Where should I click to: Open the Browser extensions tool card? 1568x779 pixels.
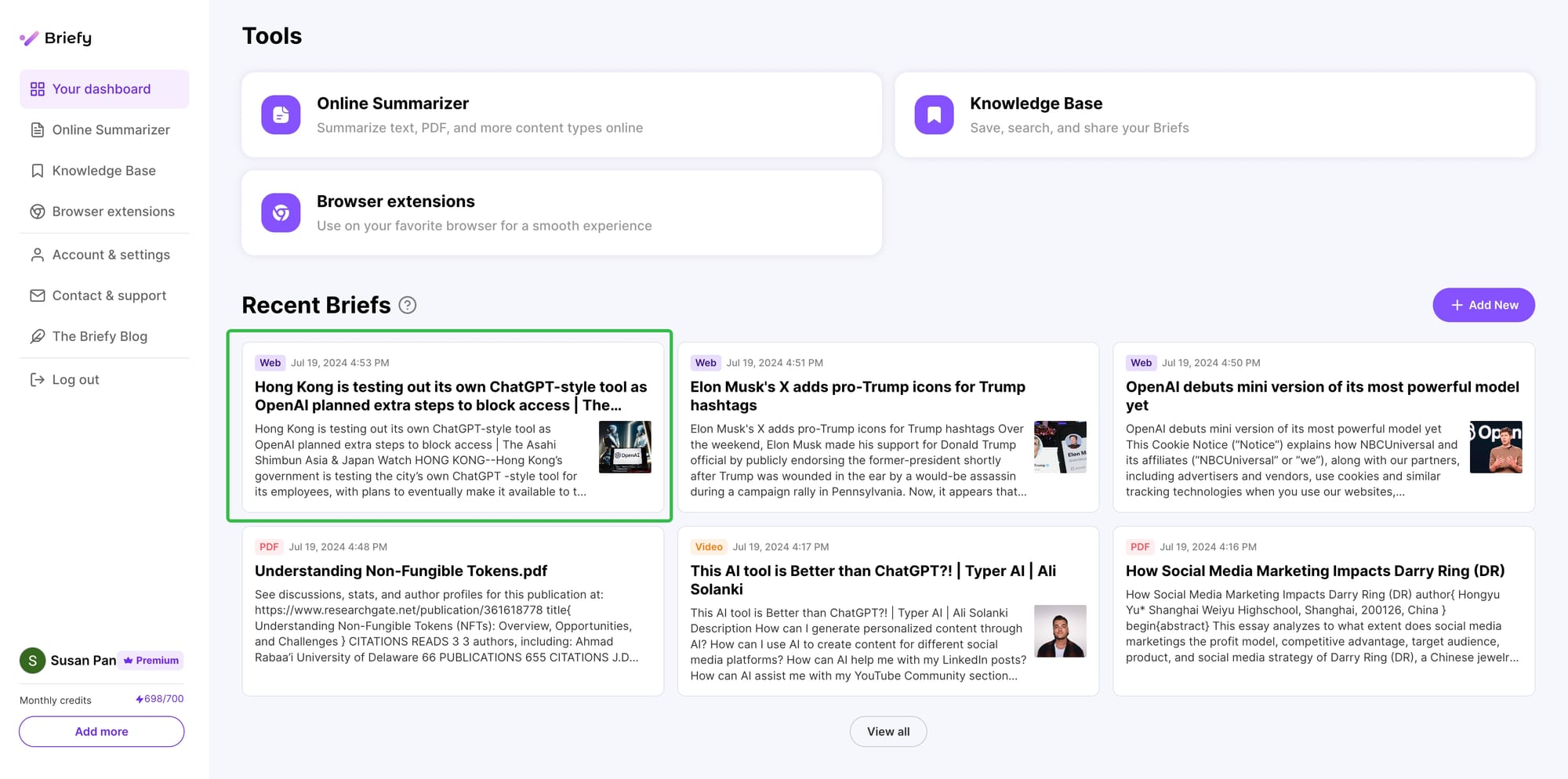pyautogui.click(x=561, y=213)
